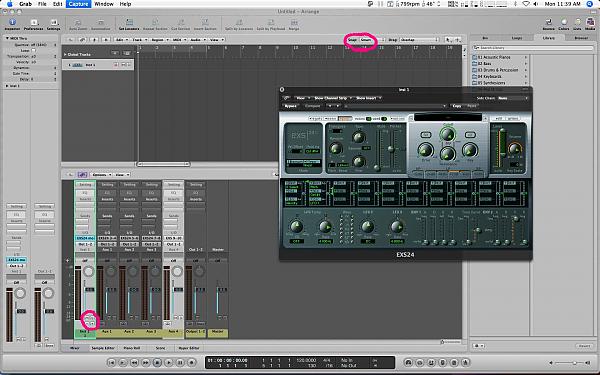Click the Set Locators toolbar icon

129,24
